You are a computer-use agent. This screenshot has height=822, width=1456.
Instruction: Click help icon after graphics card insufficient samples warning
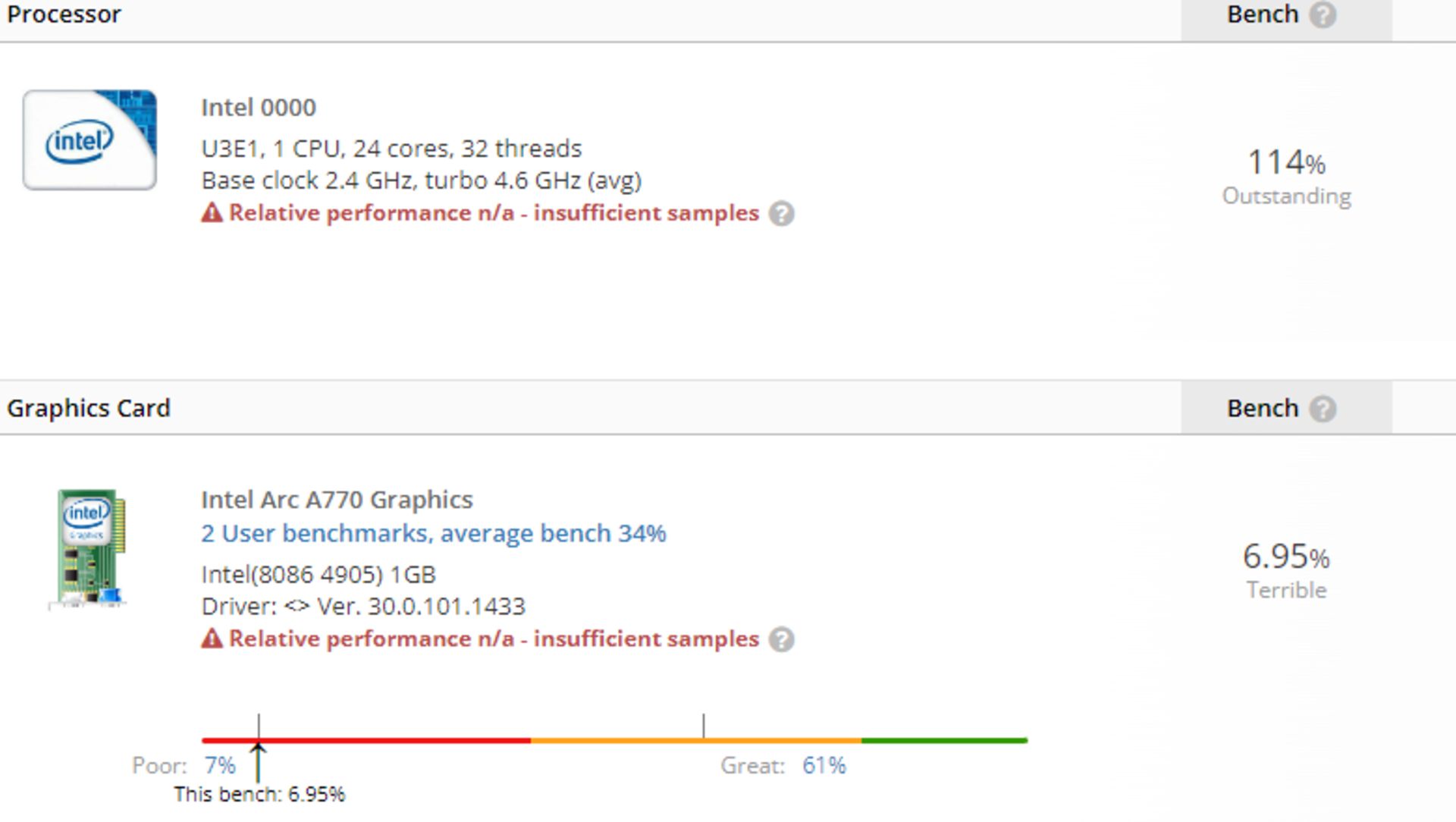[x=781, y=640]
